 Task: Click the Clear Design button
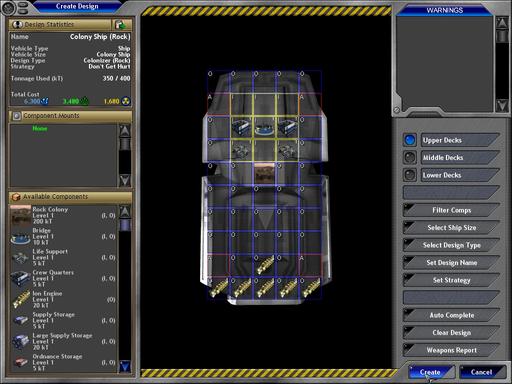click(x=452, y=333)
